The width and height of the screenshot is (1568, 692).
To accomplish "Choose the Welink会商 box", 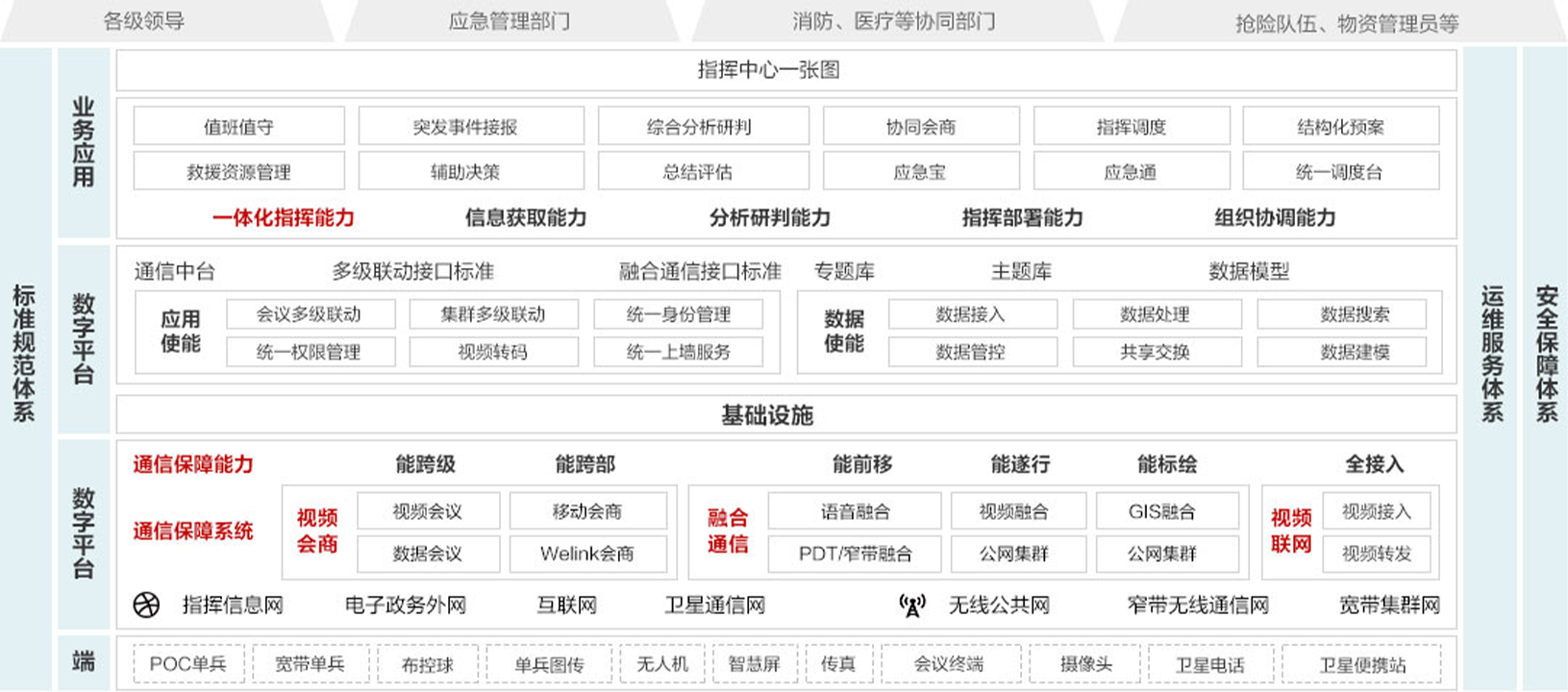I will 588,554.
